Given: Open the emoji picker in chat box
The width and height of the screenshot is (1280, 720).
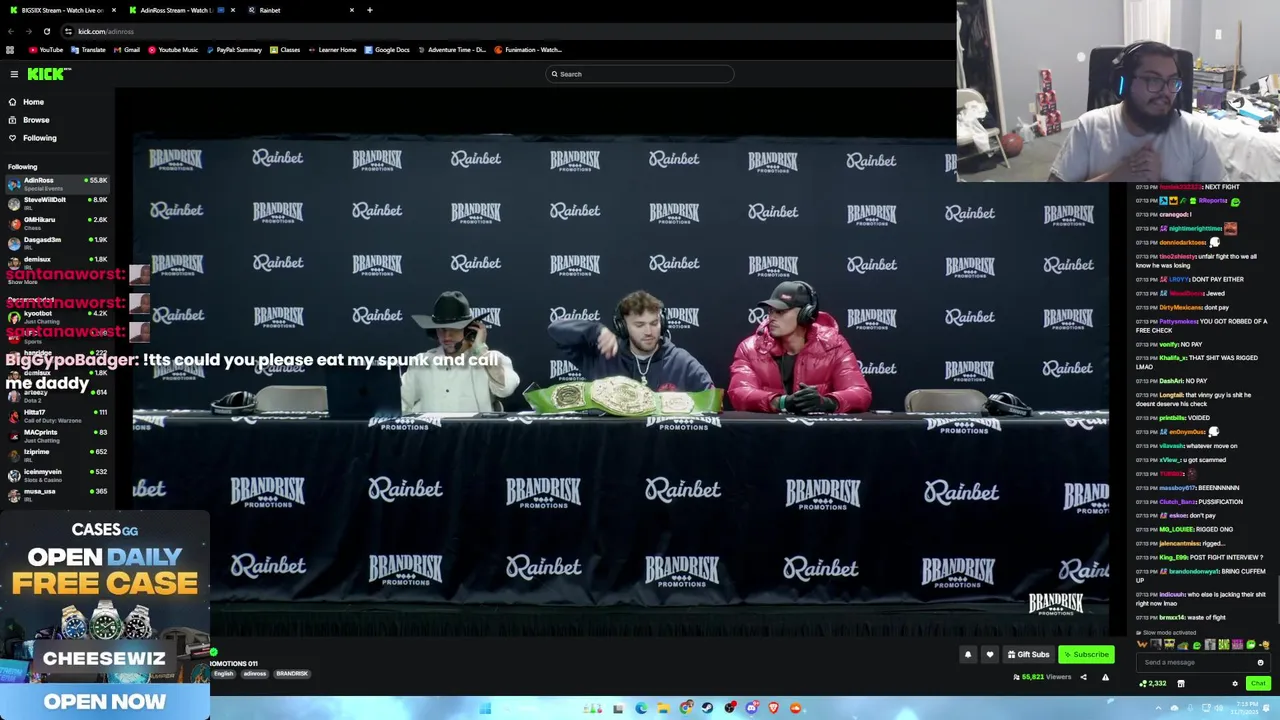Looking at the screenshot, I should (1260, 662).
